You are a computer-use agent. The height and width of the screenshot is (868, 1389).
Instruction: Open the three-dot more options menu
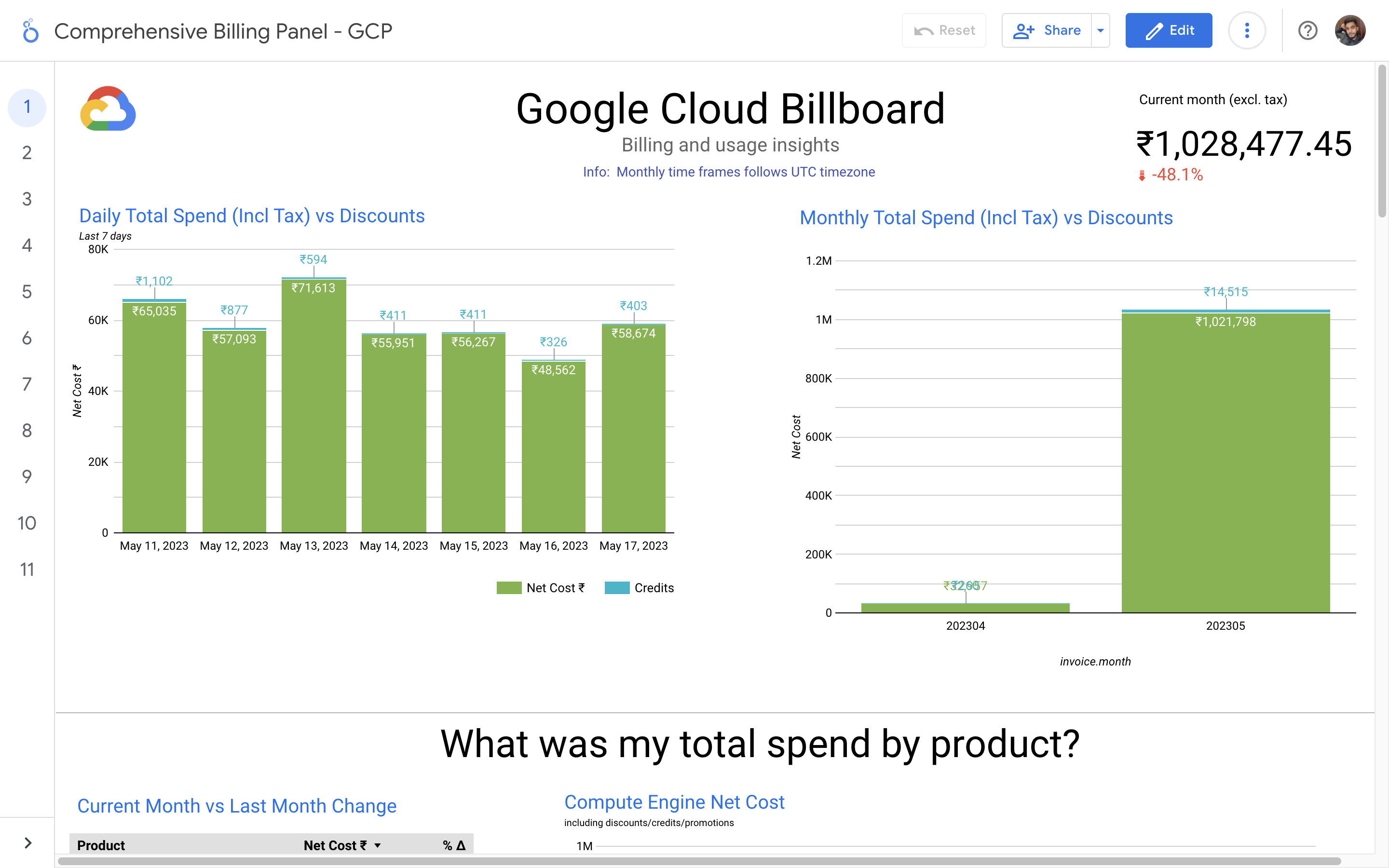(1247, 30)
